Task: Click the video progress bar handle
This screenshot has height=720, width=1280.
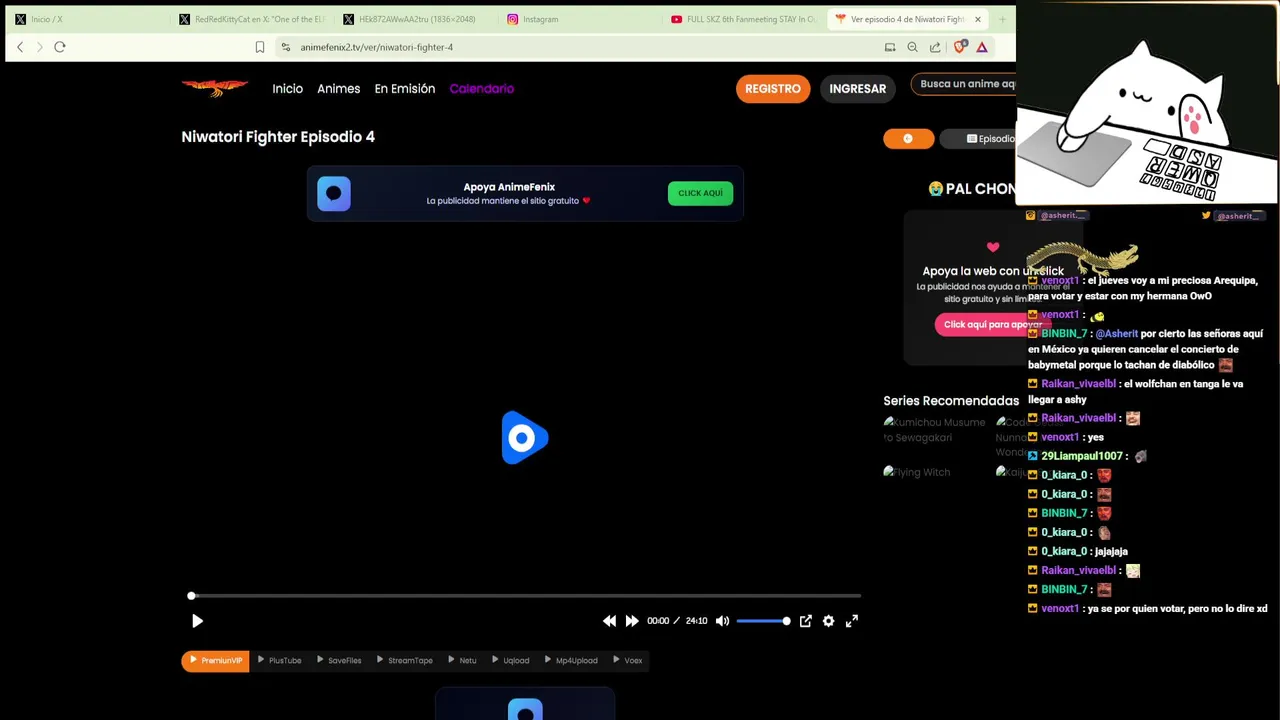Action: [191, 596]
